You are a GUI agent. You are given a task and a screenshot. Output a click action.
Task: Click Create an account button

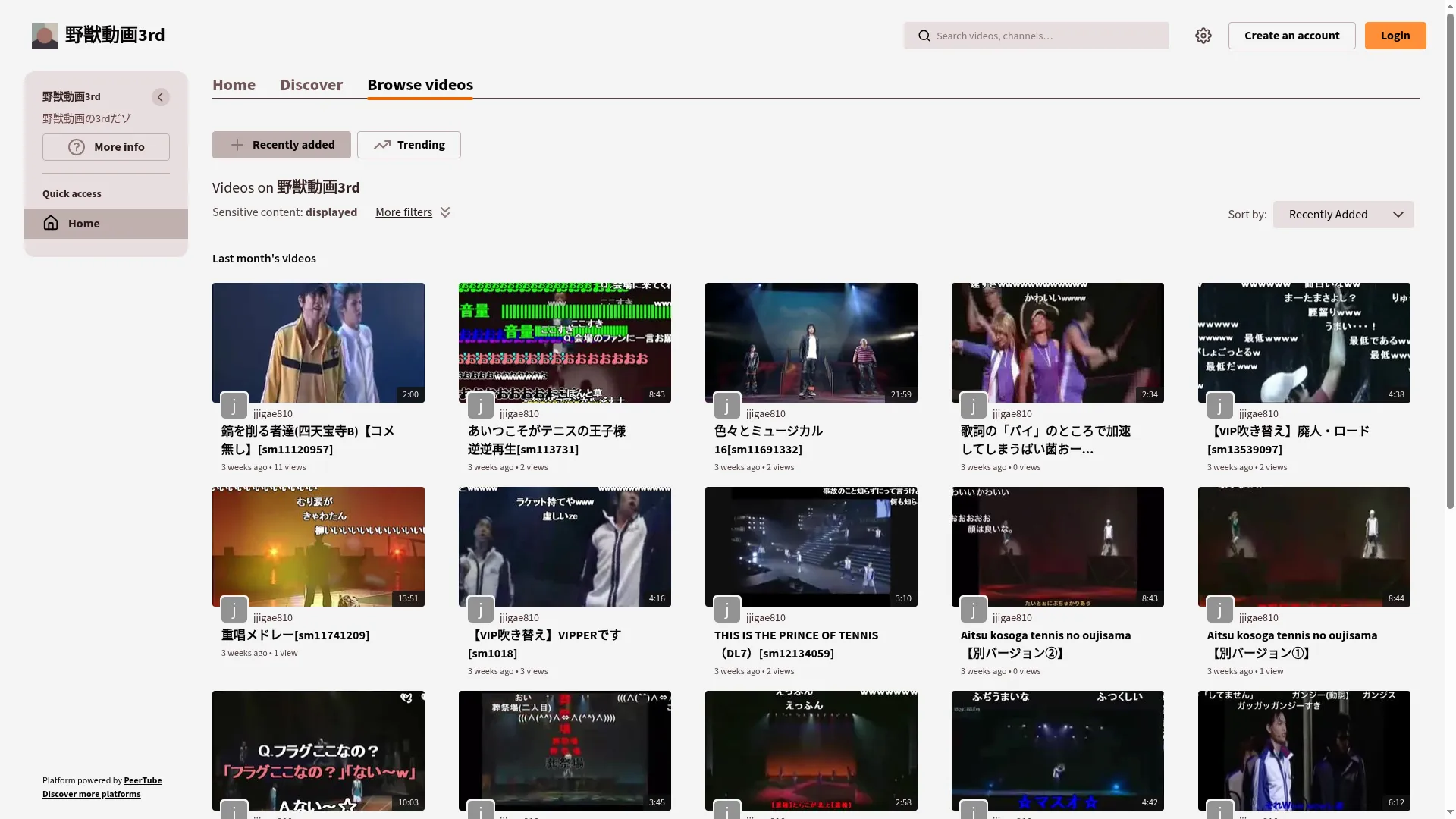coord(1292,36)
